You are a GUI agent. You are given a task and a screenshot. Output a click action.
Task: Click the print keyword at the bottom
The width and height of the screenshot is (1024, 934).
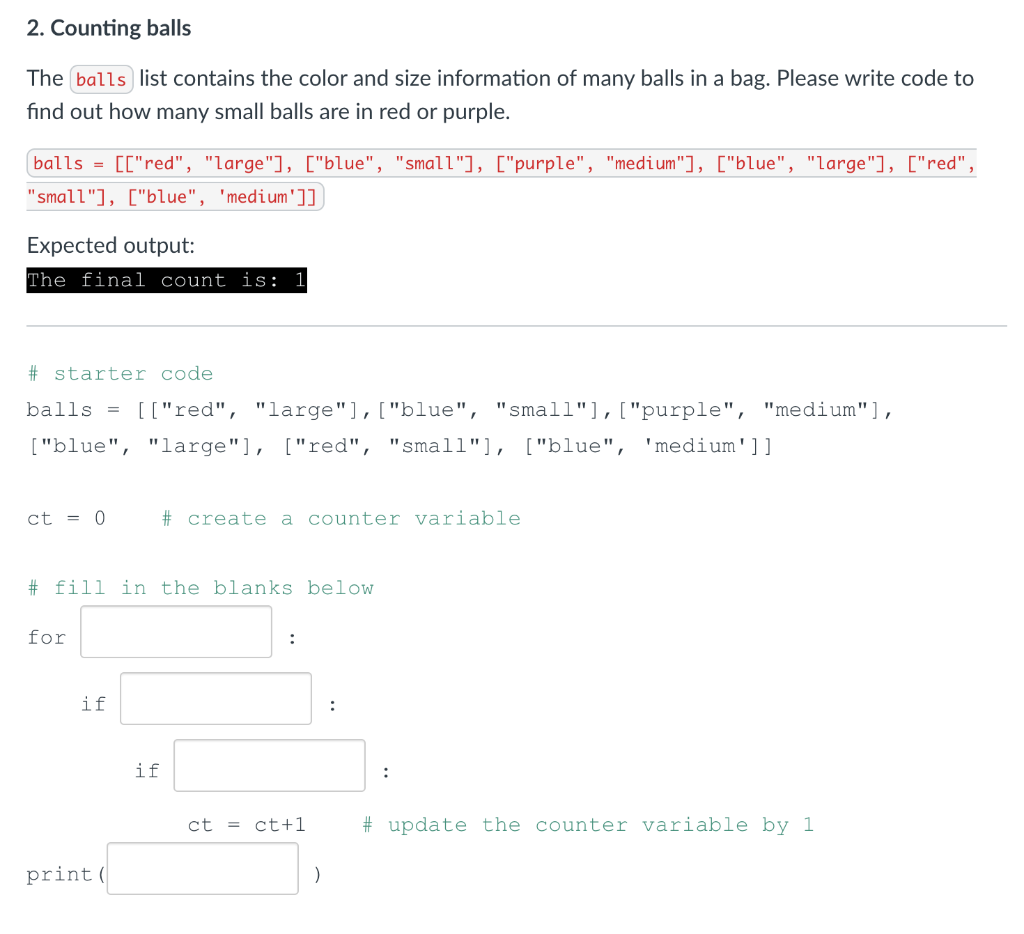point(60,873)
